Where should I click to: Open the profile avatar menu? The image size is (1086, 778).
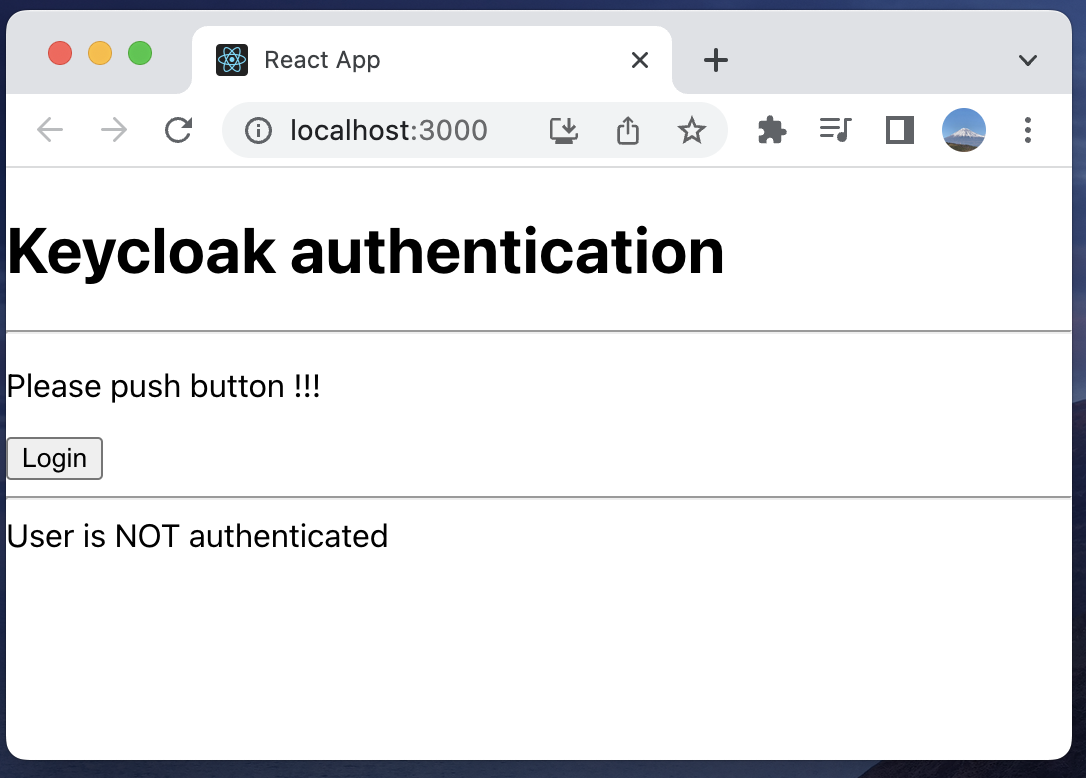[963, 130]
